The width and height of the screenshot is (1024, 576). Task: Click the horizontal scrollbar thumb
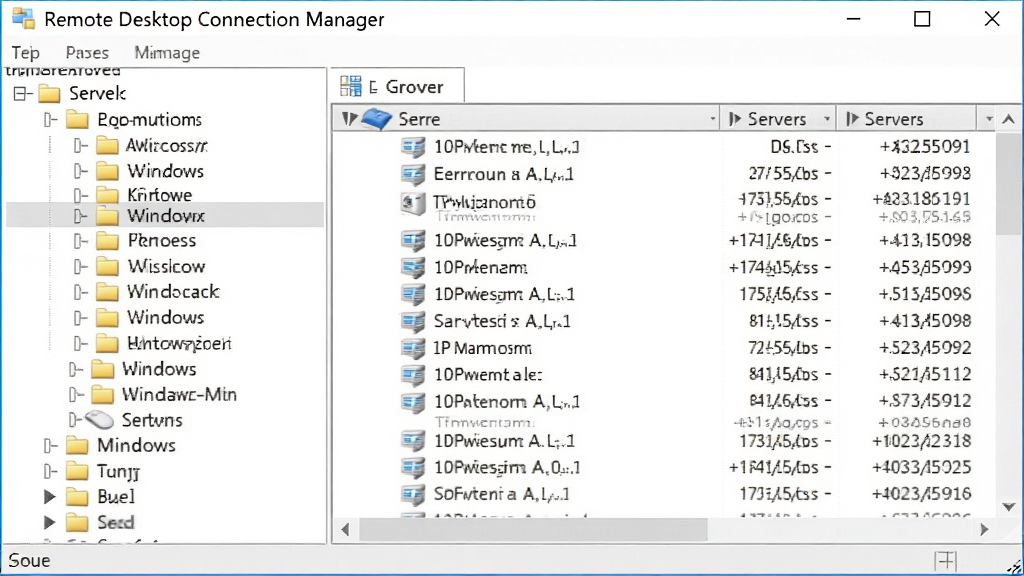tap(533, 530)
